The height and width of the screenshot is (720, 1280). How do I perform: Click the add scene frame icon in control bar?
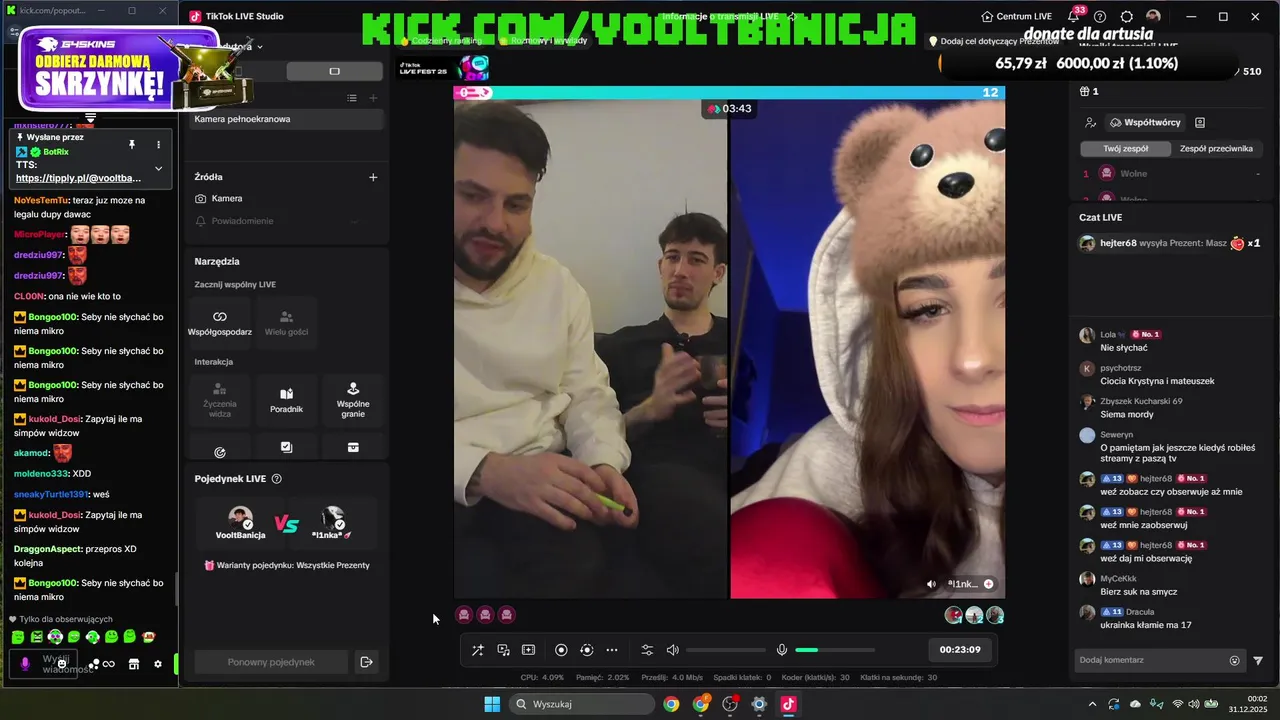coord(528,650)
